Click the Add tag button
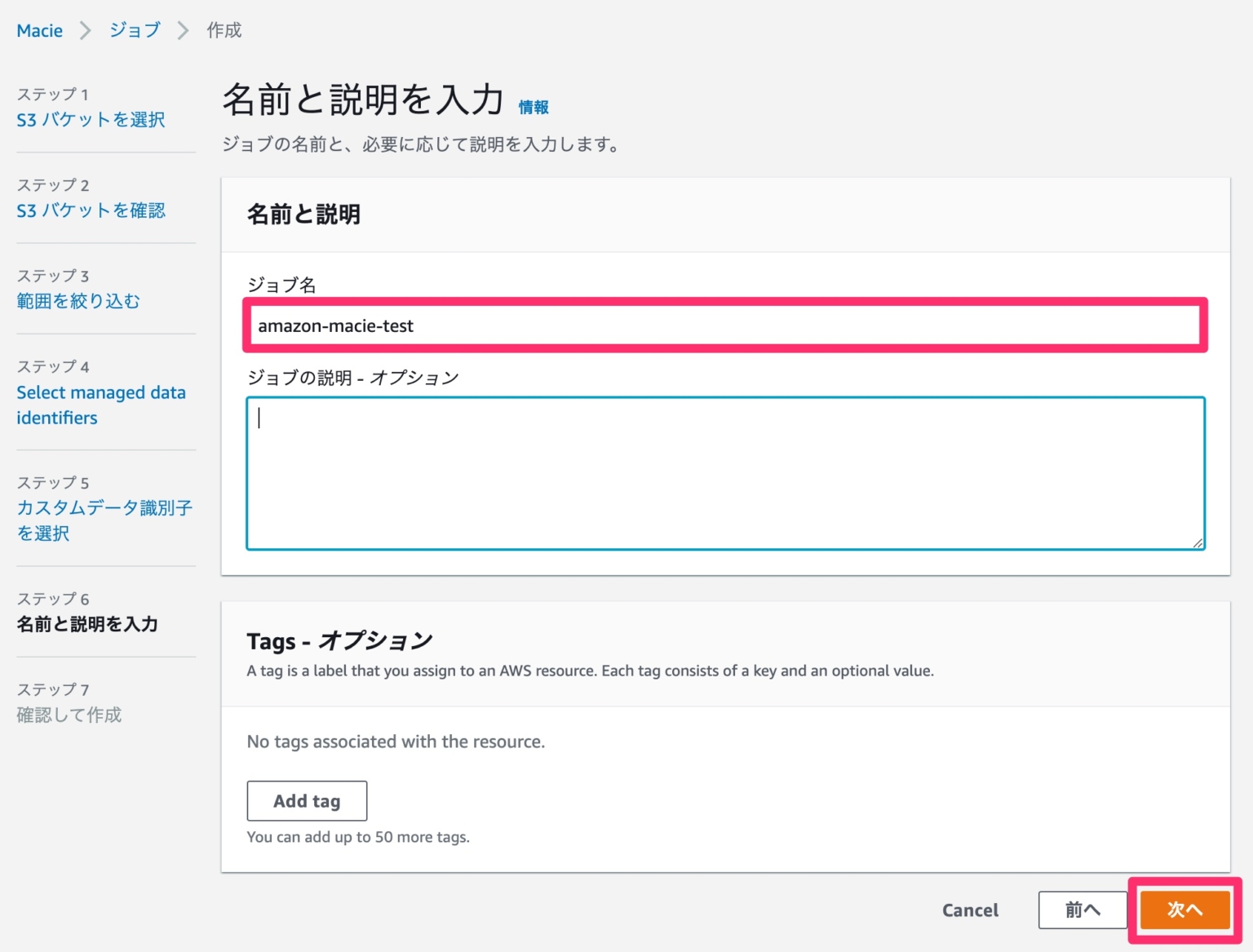The height and width of the screenshot is (952, 1253). coord(307,800)
